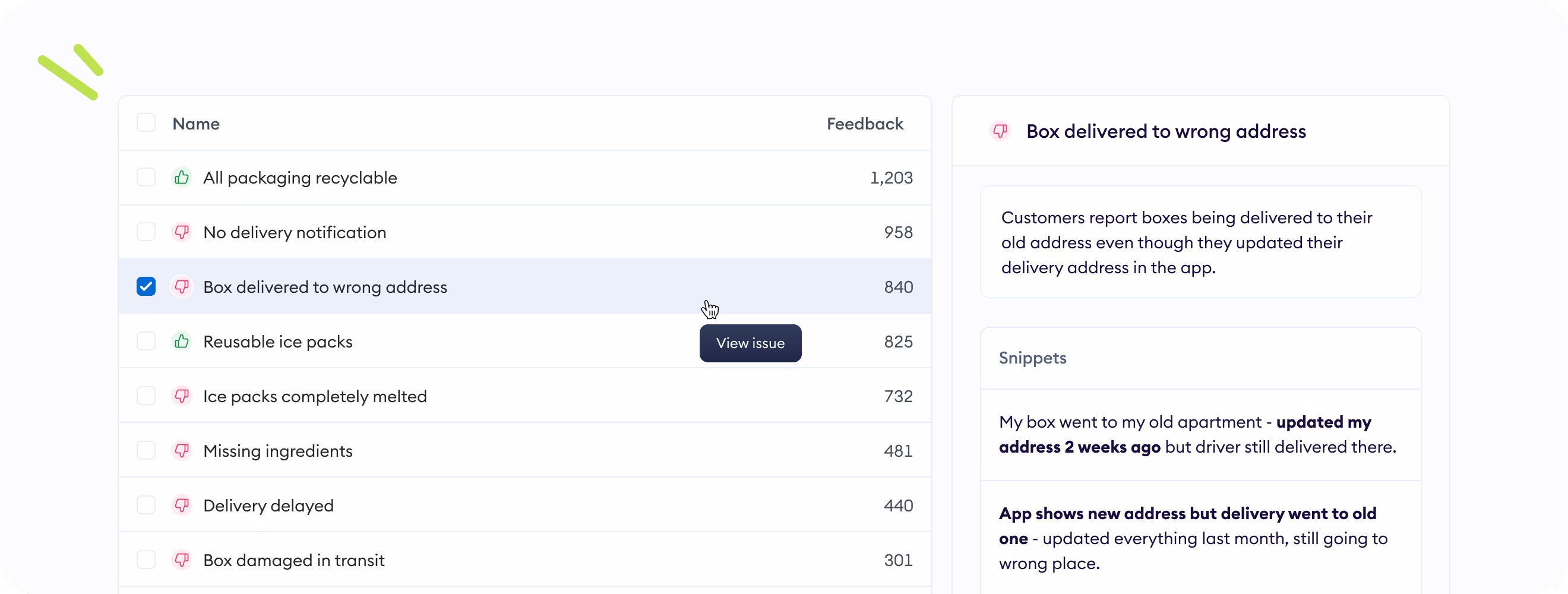1568x594 pixels.
Task: Check the Missing ingredients checkbox
Action: (146, 450)
